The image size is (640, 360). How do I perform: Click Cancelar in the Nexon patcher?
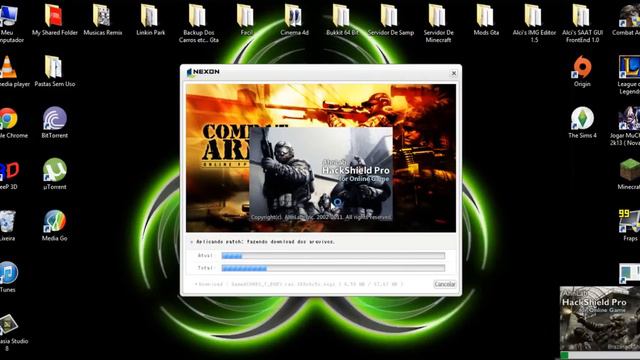click(444, 284)
